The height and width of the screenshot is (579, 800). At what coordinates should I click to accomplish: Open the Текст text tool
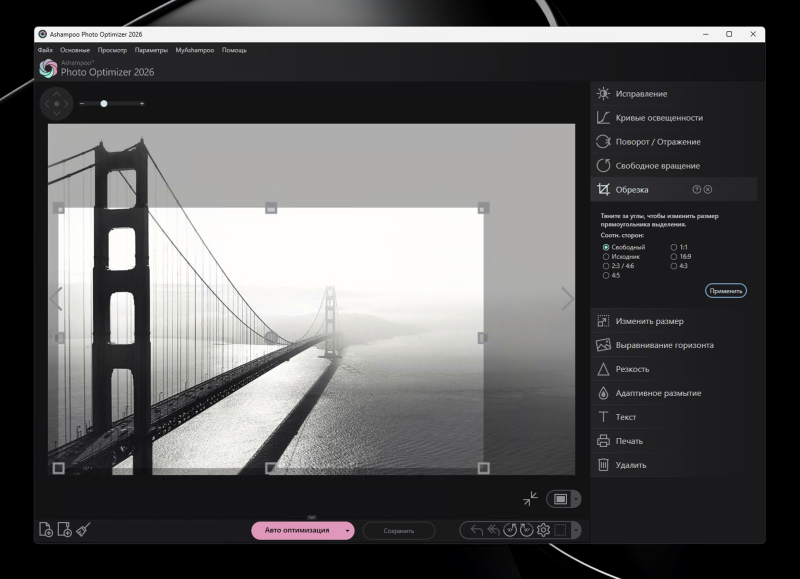point(673,417)
